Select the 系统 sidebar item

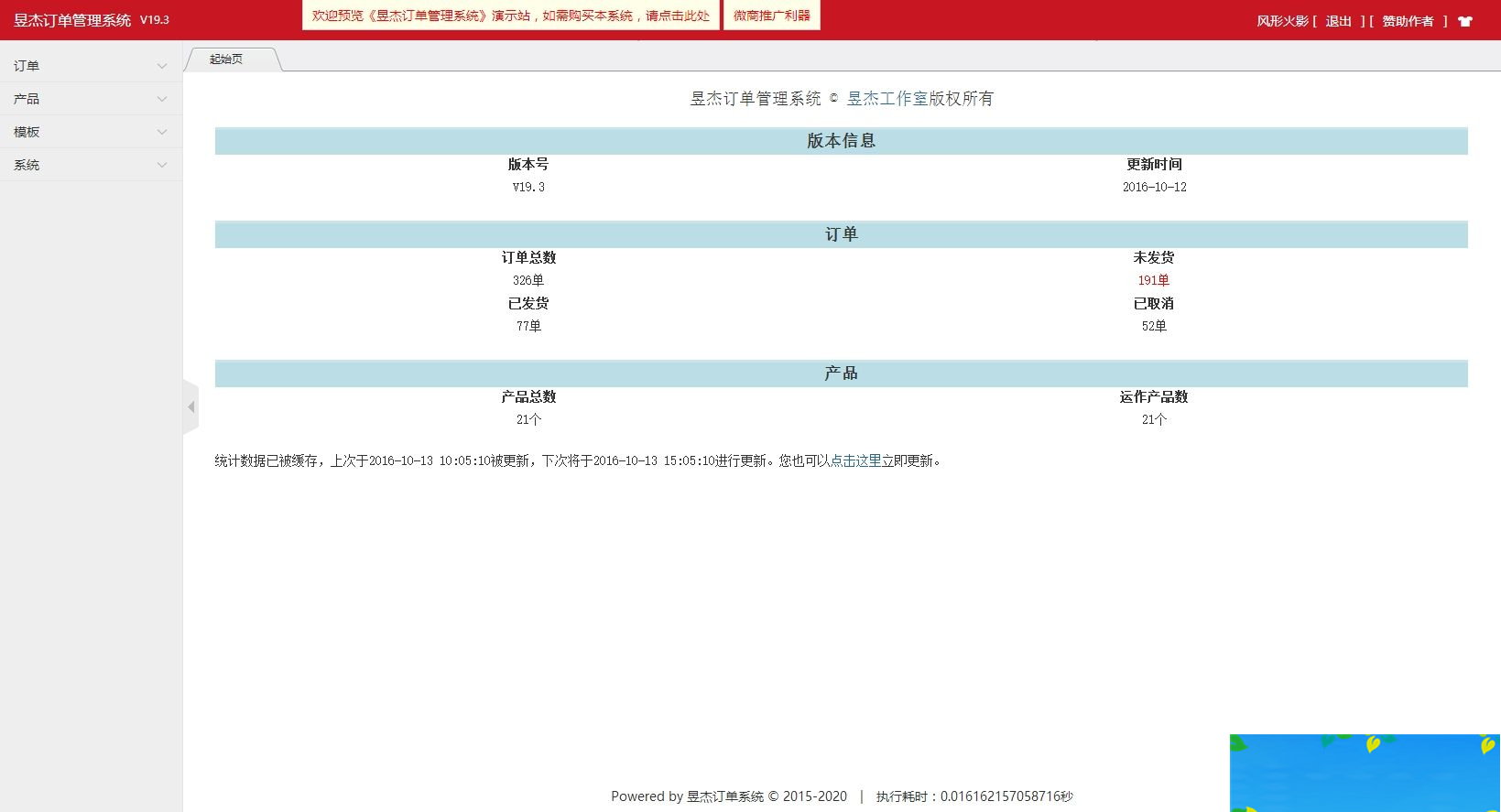click(27, 165)
